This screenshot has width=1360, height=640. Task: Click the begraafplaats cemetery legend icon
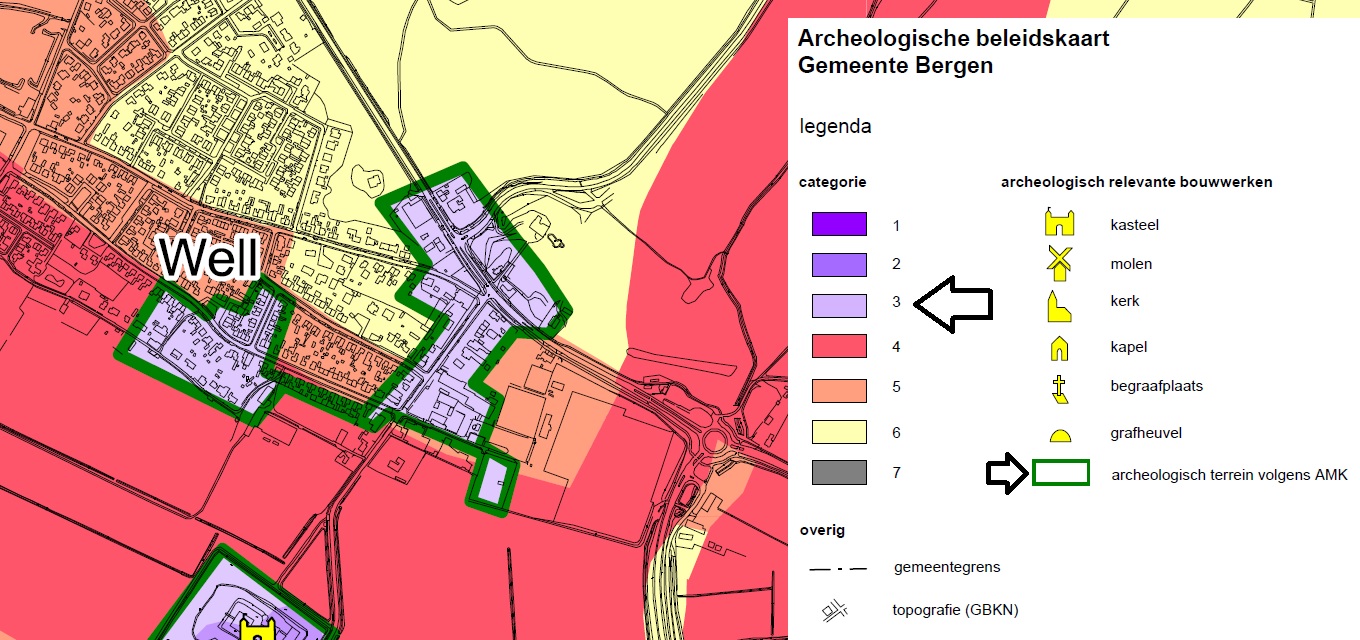point(1059,390)
